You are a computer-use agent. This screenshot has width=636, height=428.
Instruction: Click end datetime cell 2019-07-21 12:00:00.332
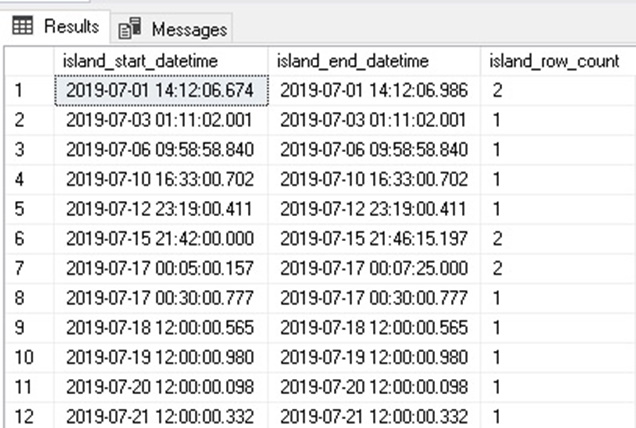(x=374, y=417)
